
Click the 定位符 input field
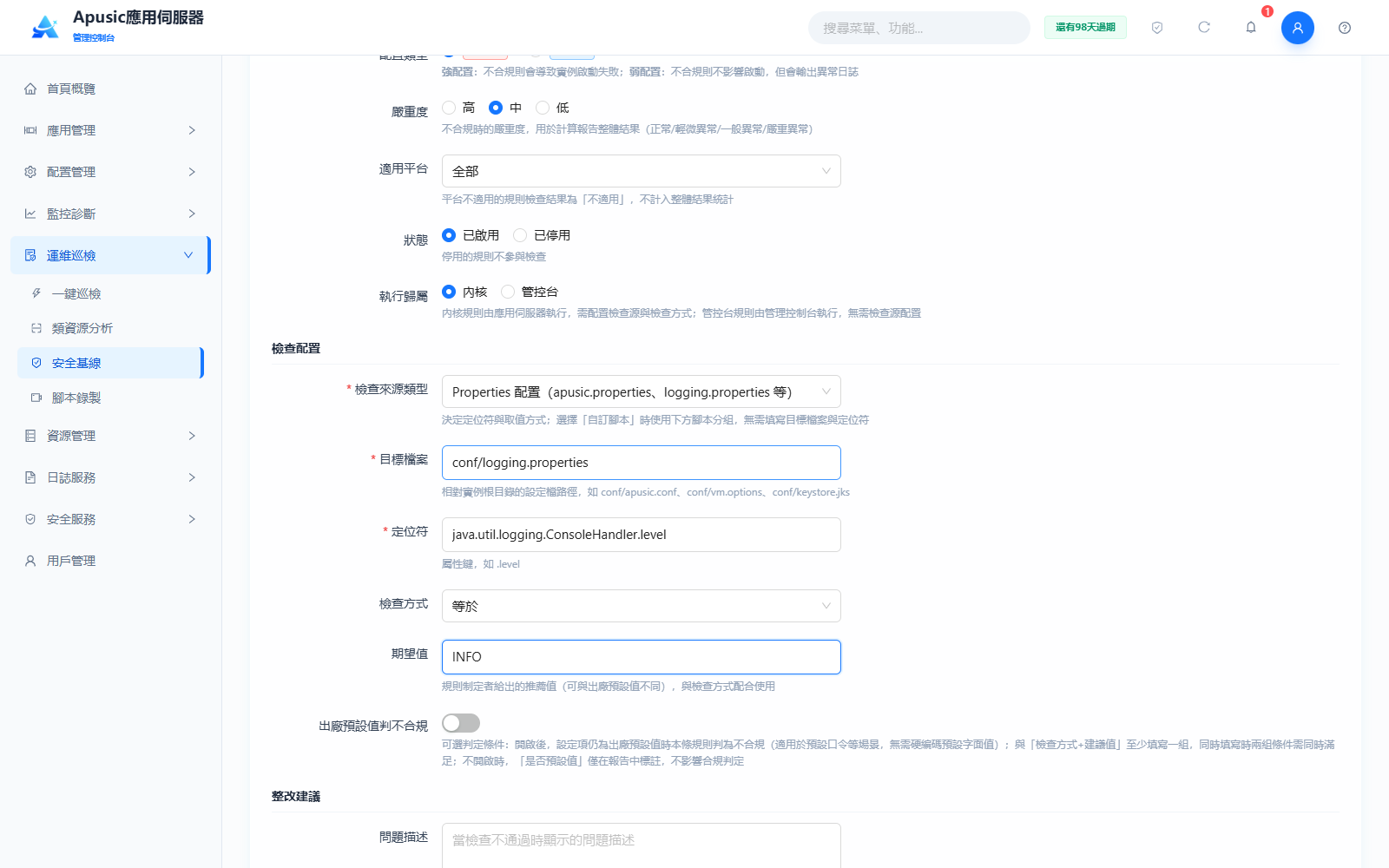tap(642, 535)
